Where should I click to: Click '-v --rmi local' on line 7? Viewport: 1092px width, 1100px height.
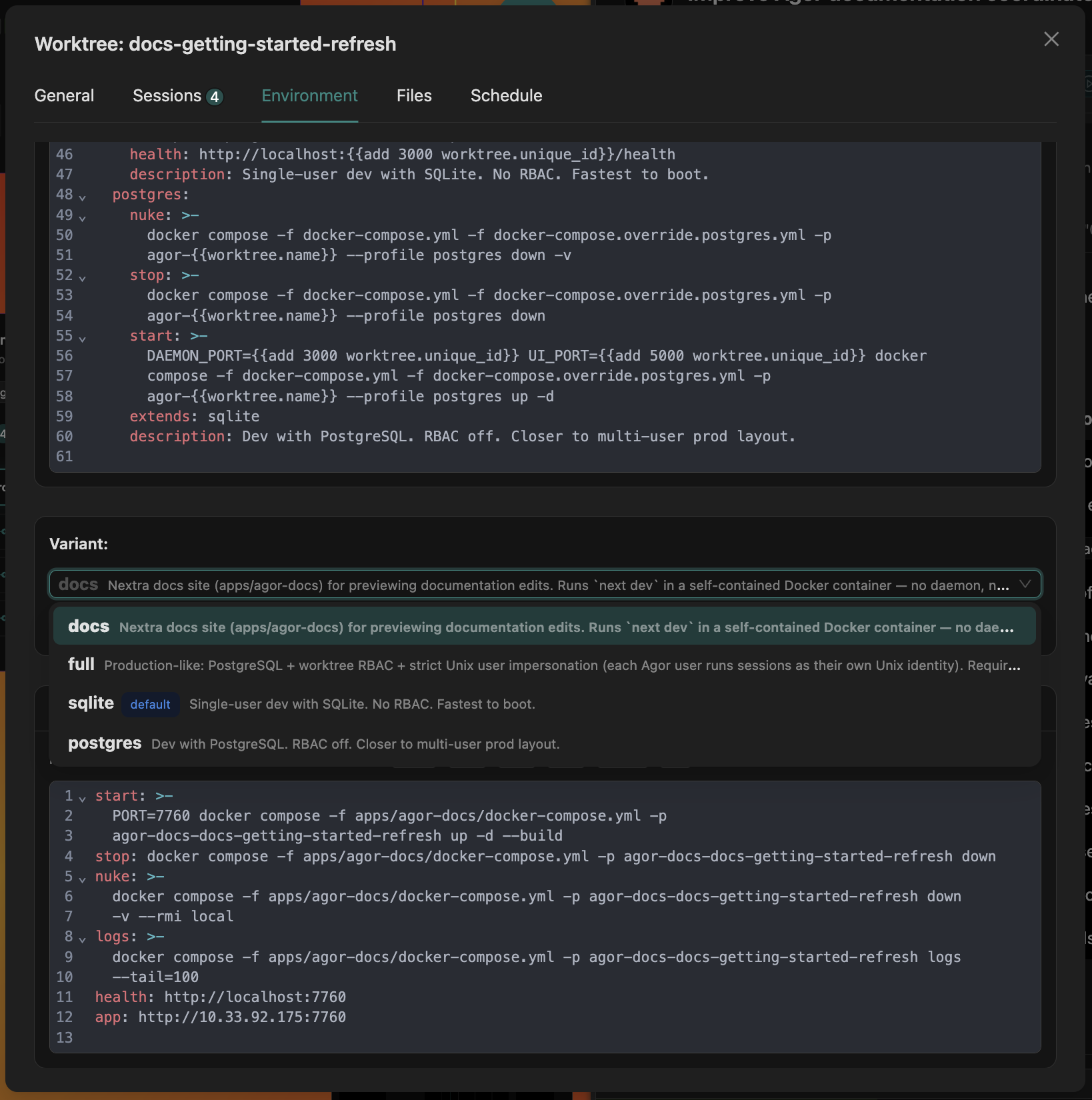tap(173, 917)
